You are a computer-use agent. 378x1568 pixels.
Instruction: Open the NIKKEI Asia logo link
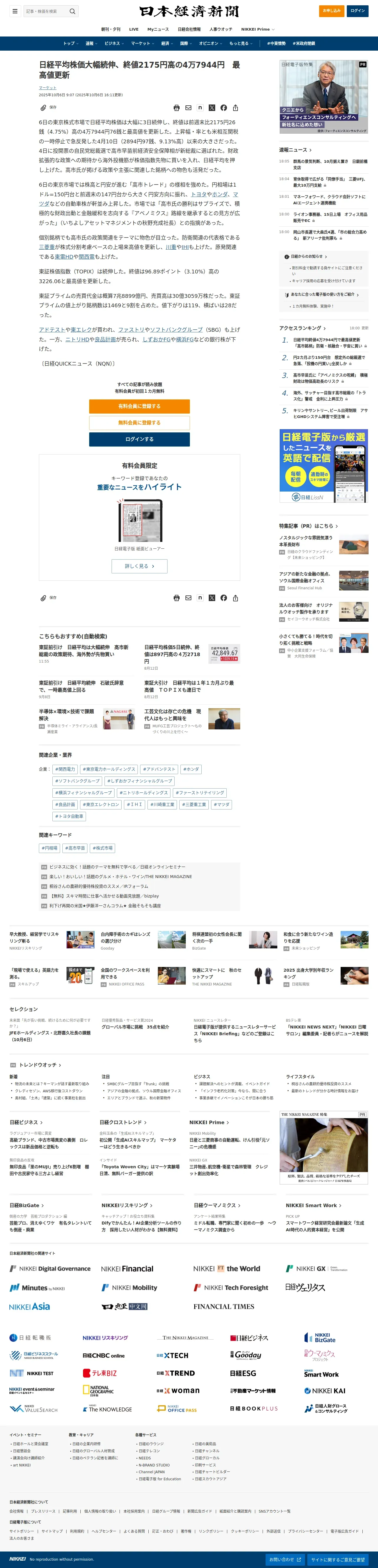tap(30, 1306)
